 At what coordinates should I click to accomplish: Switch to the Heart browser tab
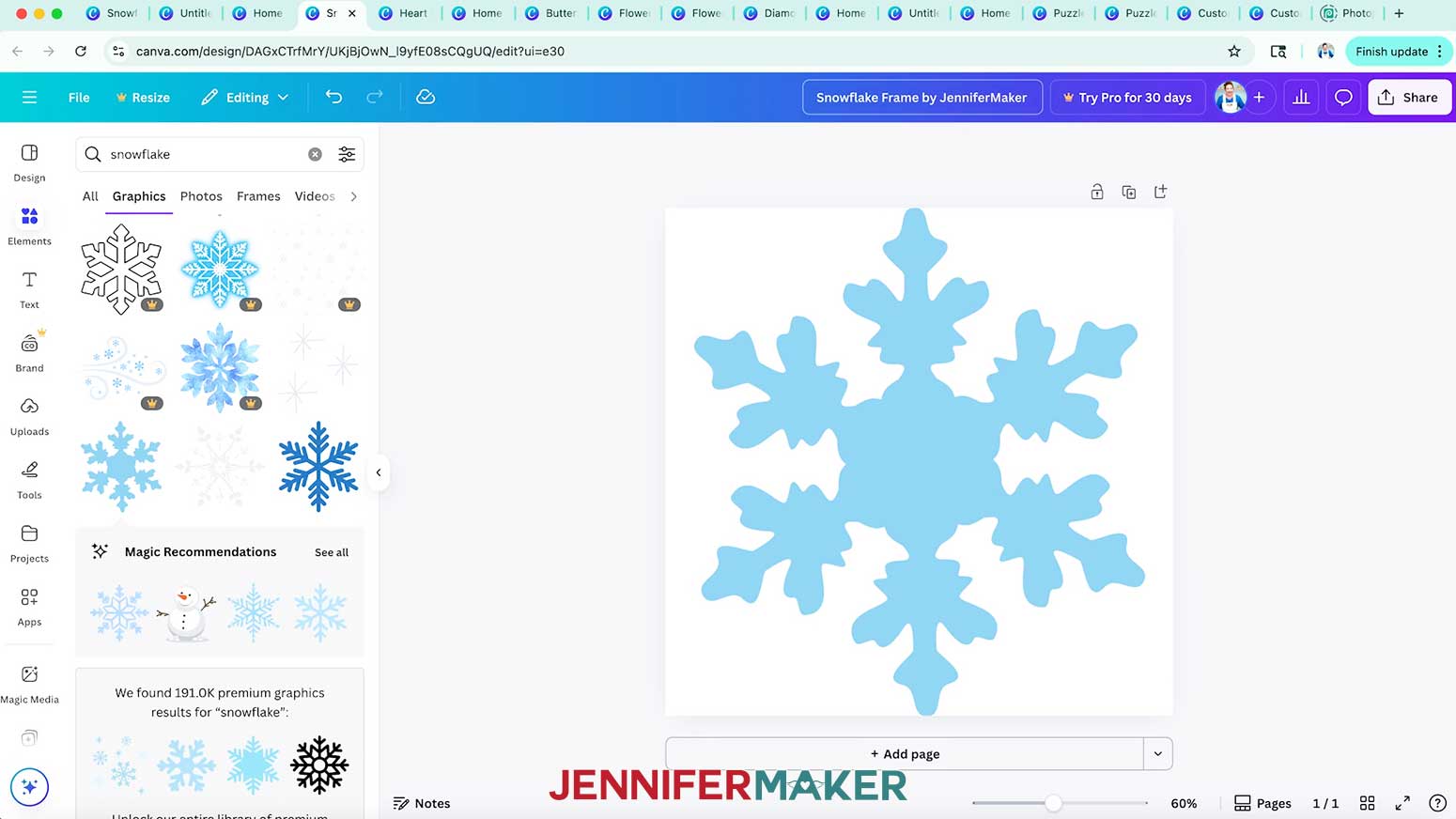pos(406,13)
